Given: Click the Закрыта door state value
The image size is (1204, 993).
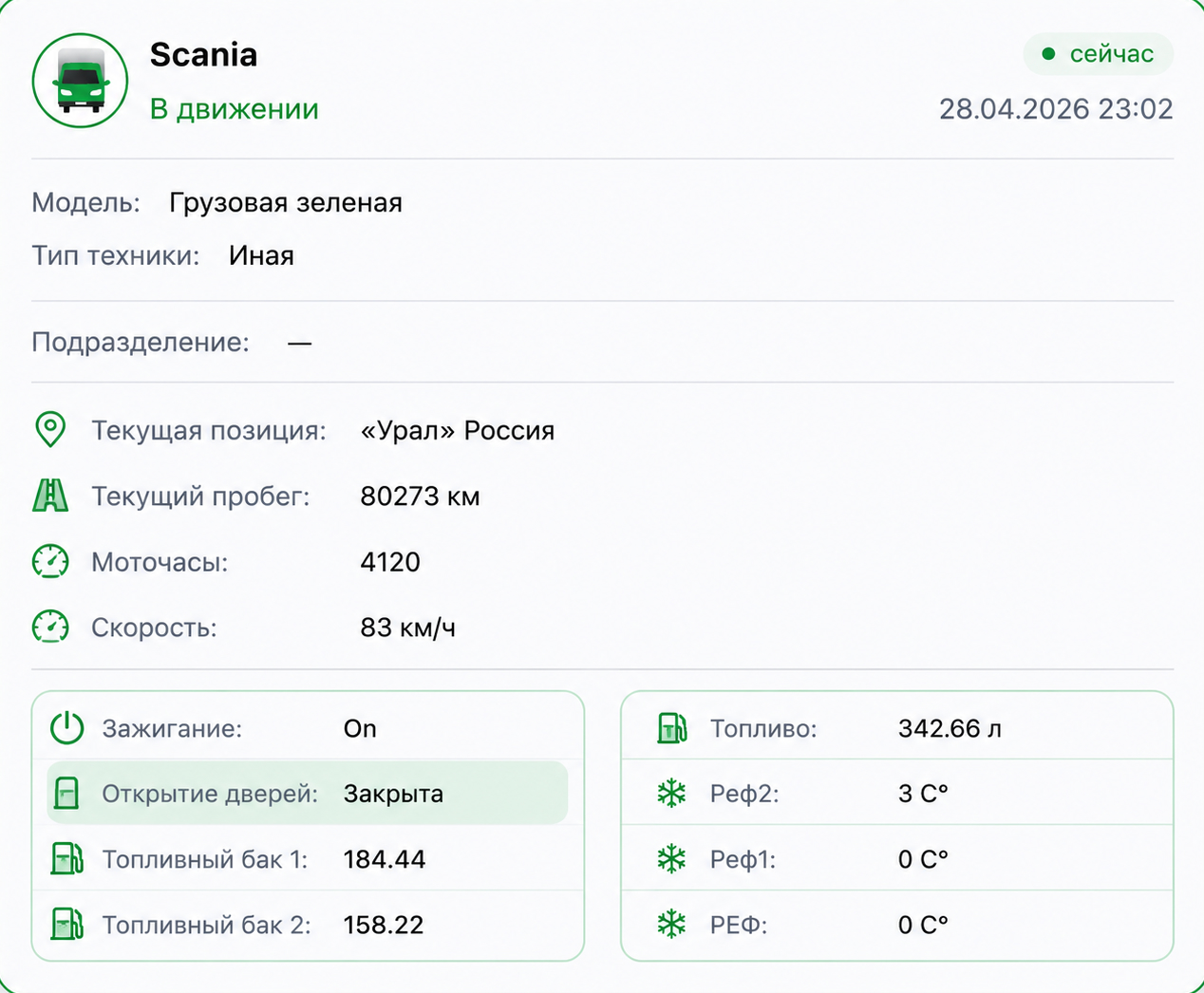Looking at the screenshot, I should (393, 794).
